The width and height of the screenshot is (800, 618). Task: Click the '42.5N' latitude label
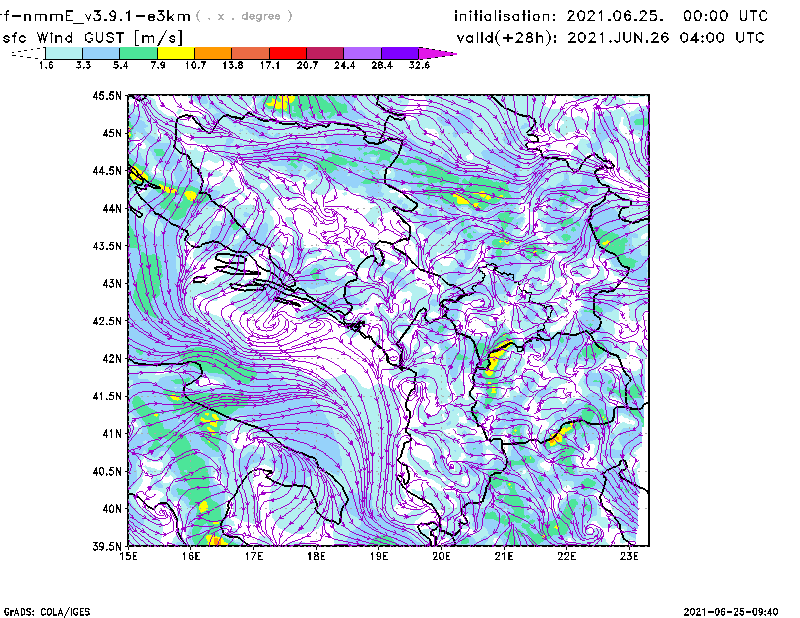107,321
